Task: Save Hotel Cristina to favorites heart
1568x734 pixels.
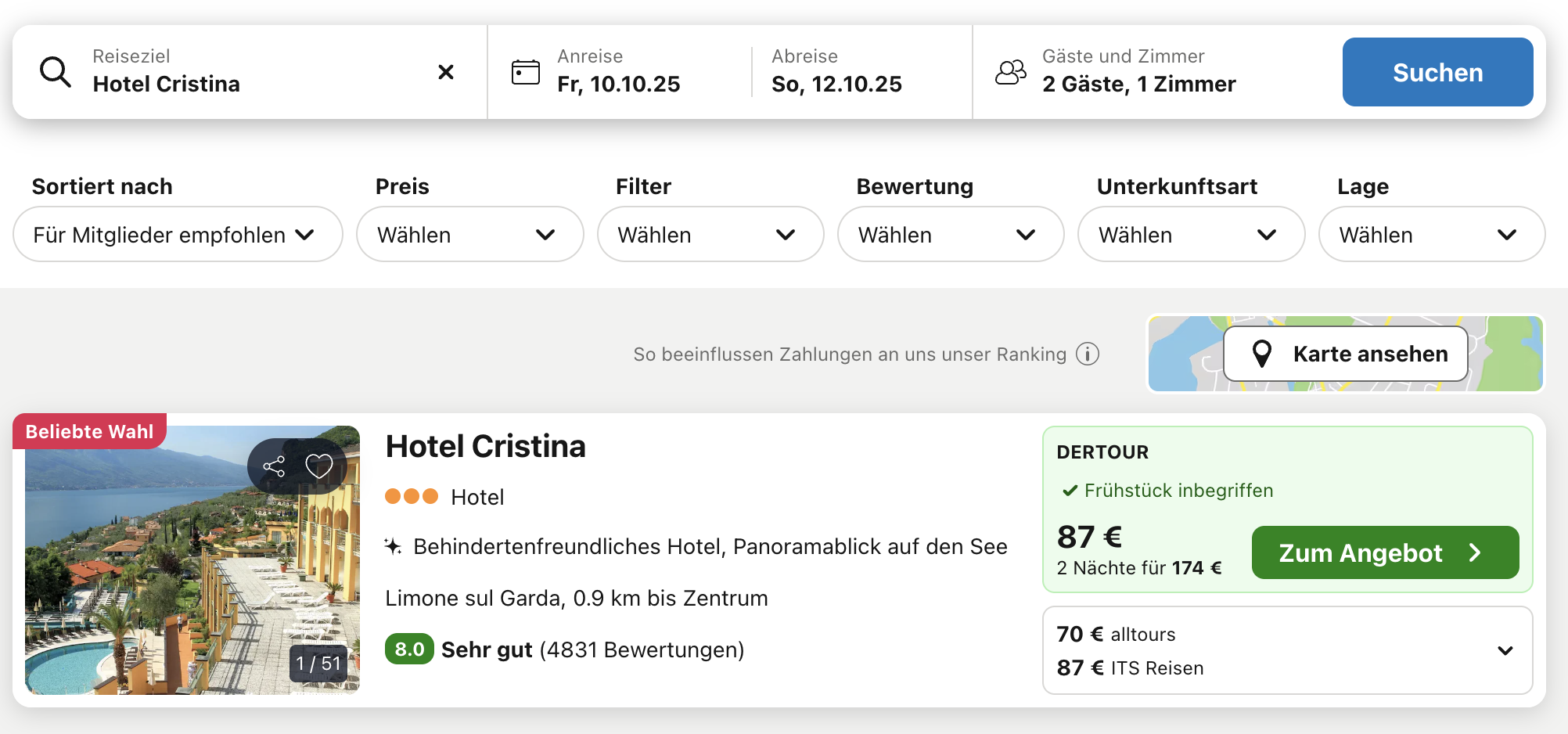Action: click(x=319, y=466)
